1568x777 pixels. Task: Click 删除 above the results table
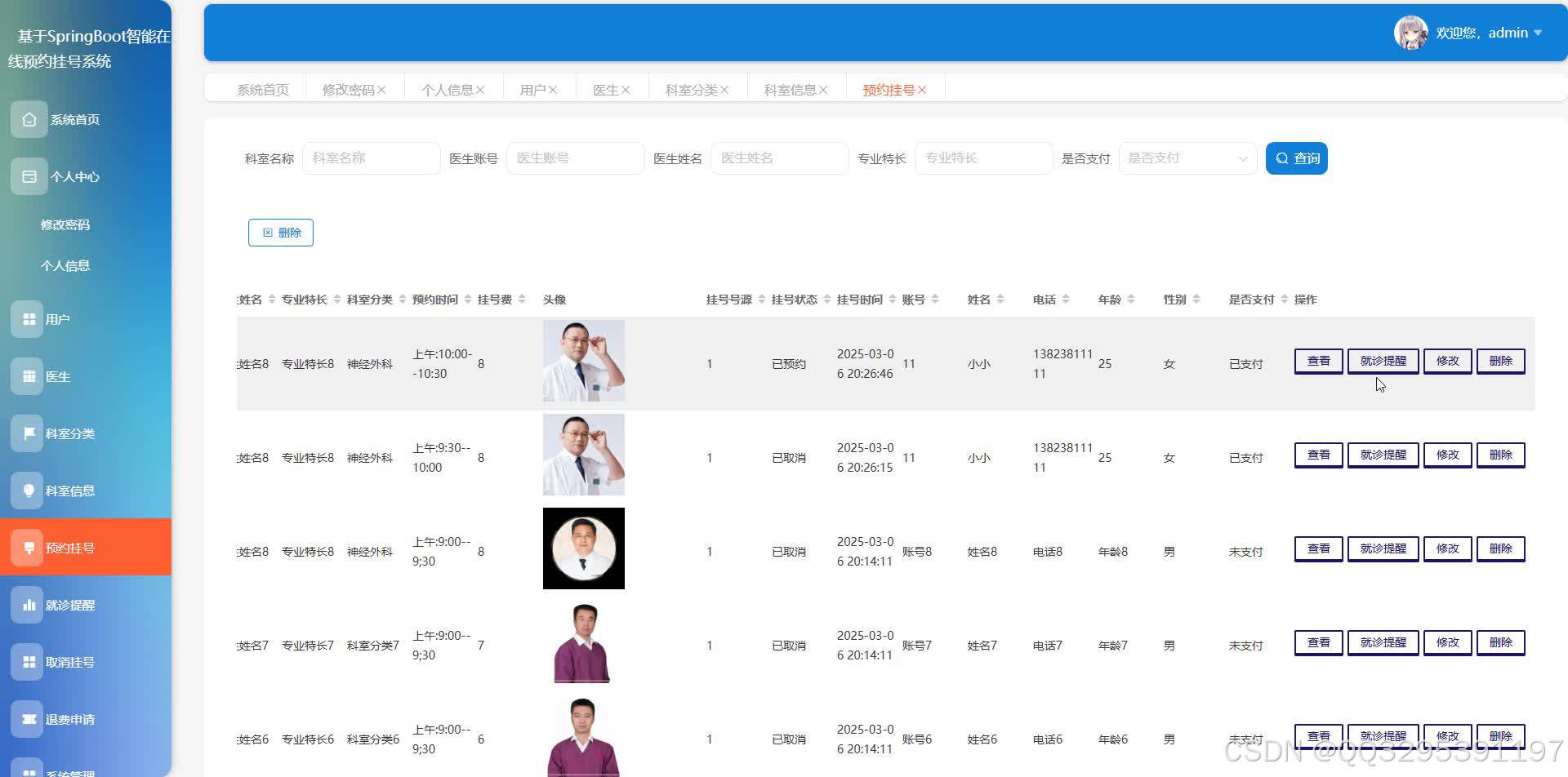tap(280, 233)
